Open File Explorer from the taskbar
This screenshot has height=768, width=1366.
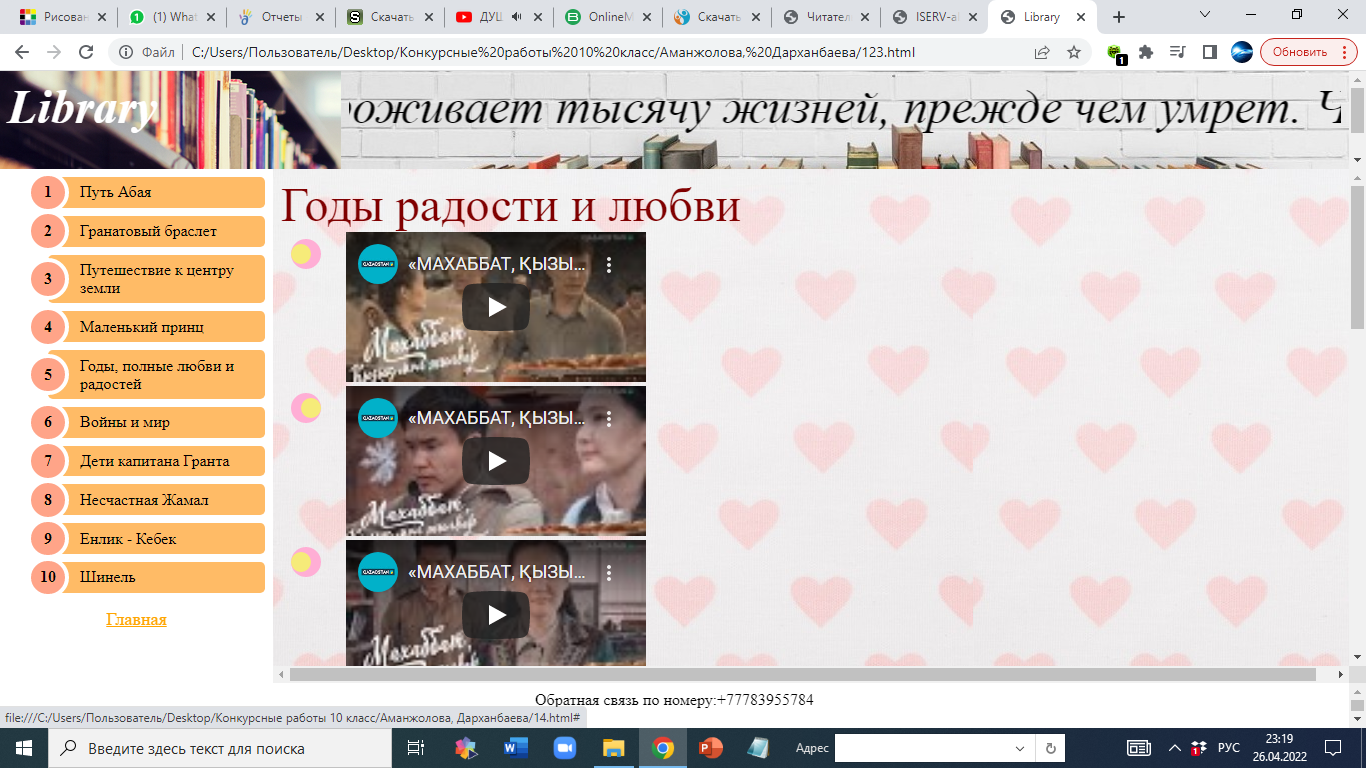[613, 748]
